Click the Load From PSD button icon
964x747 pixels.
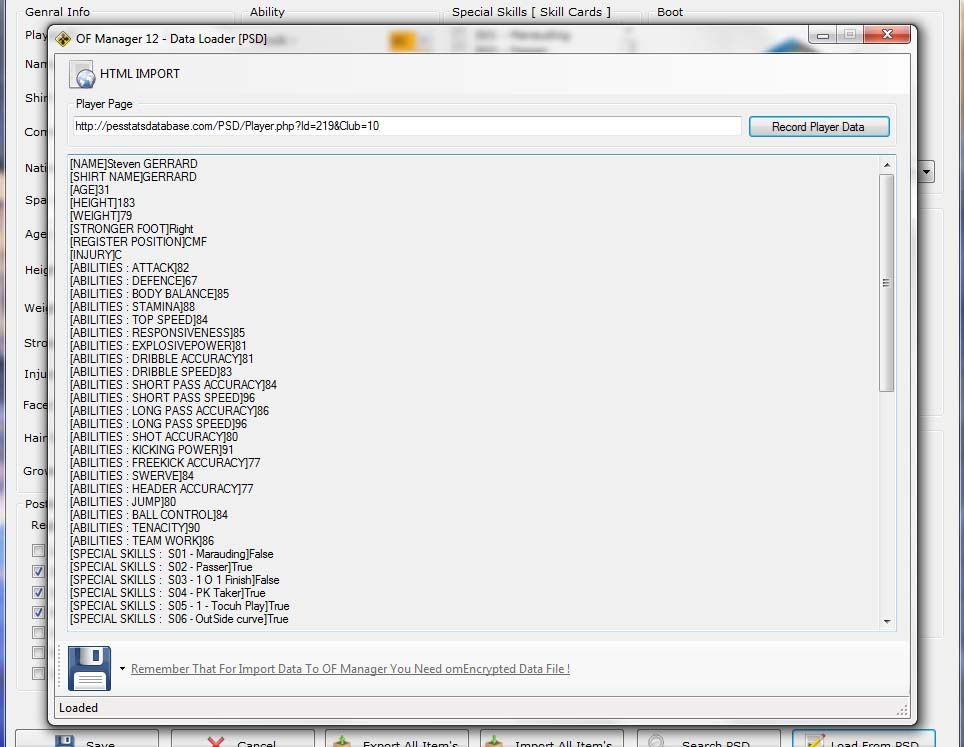[x=812, y=741]
